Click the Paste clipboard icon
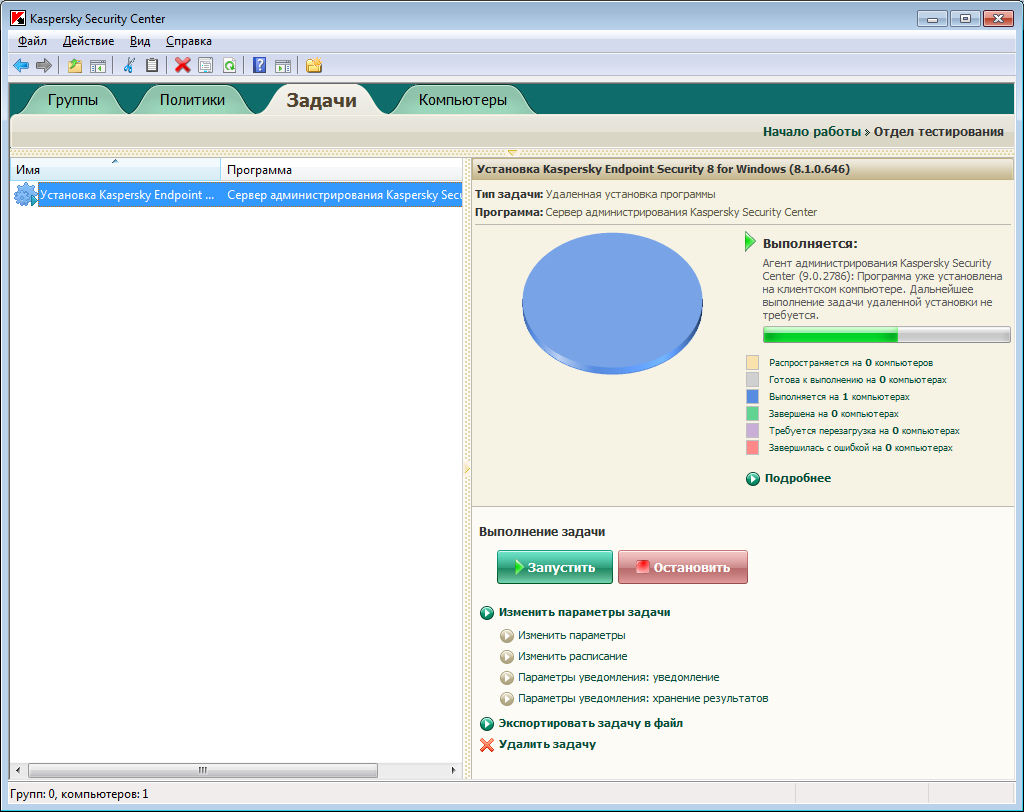The width and height of the screenshot is (1024, 812). [152, 65]
